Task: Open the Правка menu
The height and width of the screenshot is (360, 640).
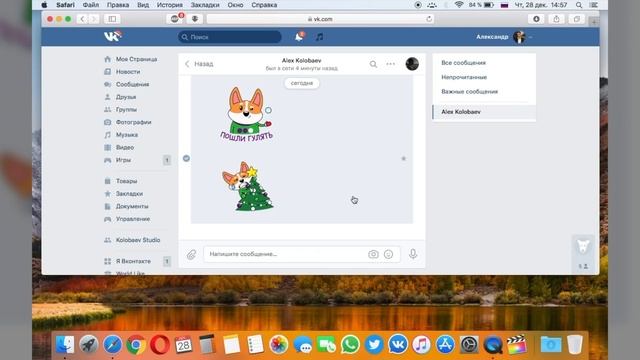Action: point(118,5)
